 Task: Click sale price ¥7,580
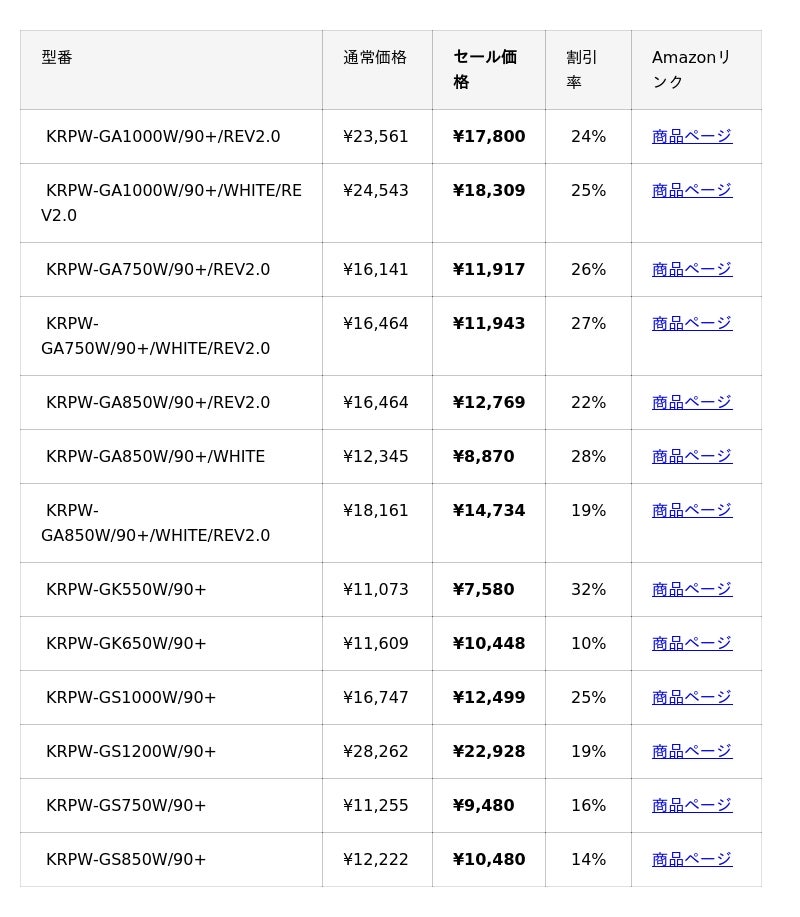click(x=484, y=589)
